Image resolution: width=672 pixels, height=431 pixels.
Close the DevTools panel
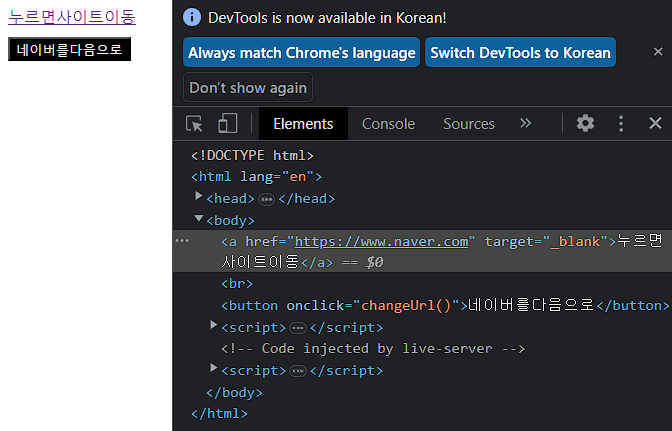coord(655,123)
